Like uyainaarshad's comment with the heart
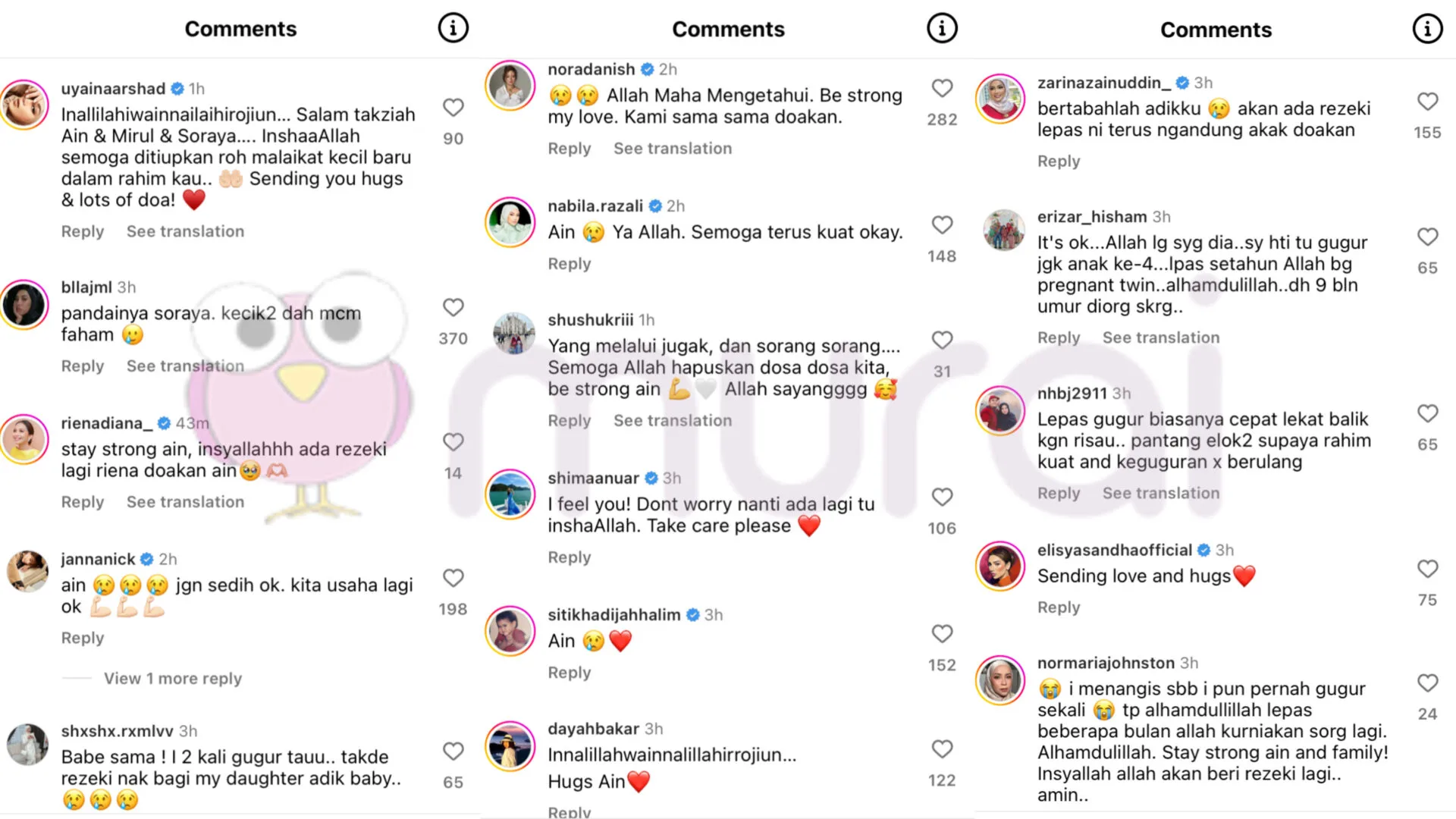This screenshot has width=1456, height=819. pos(453,108)
